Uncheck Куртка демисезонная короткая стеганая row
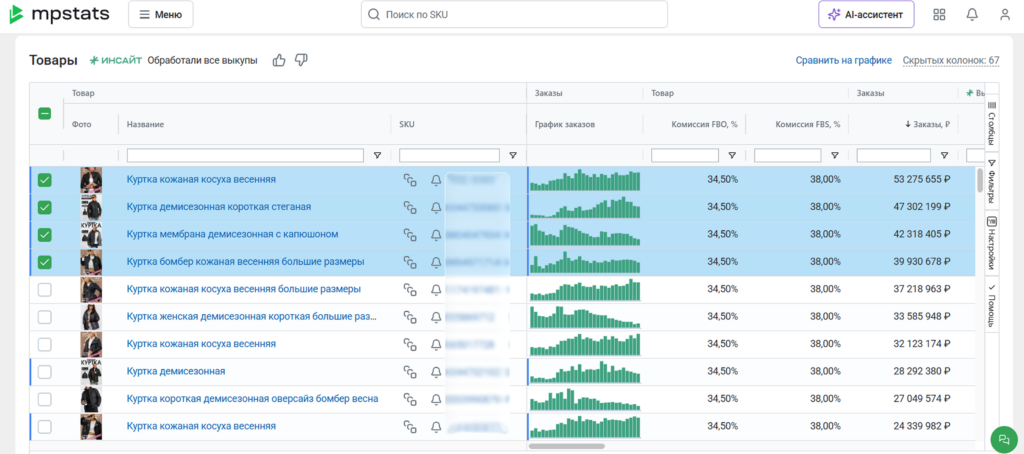Screen dimensions: 1024x454 44,207
